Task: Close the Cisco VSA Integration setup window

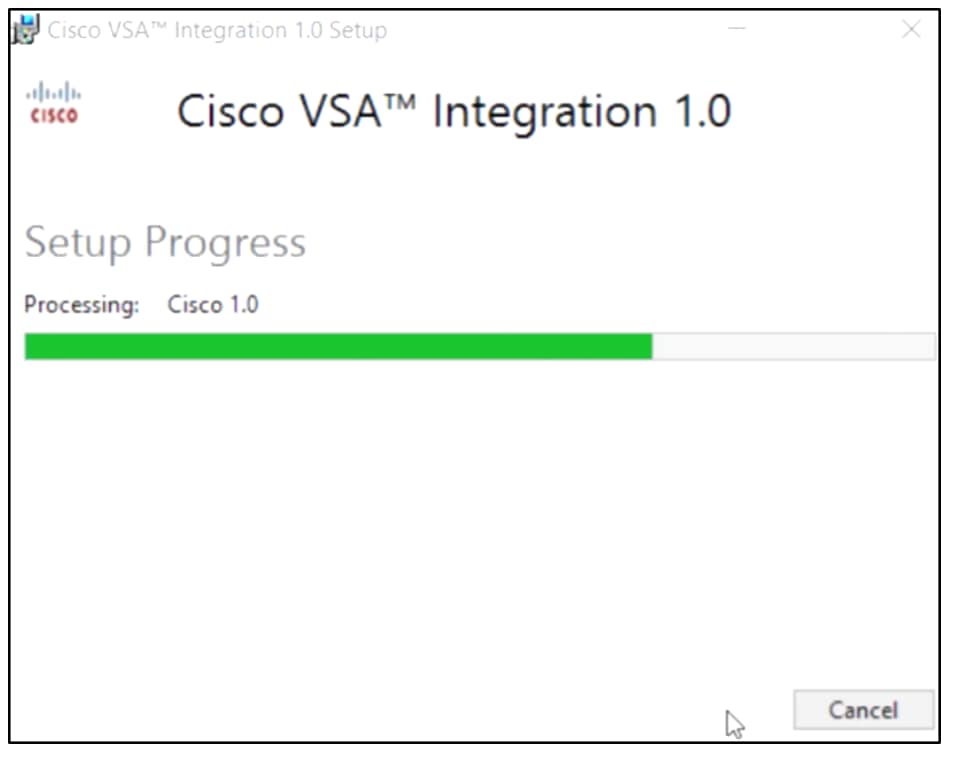Action: pyautogui.click(x=910, y=29)
